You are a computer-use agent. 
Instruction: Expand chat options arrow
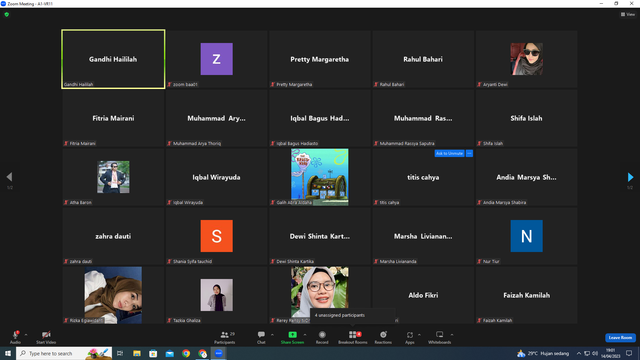click(272, 335)
